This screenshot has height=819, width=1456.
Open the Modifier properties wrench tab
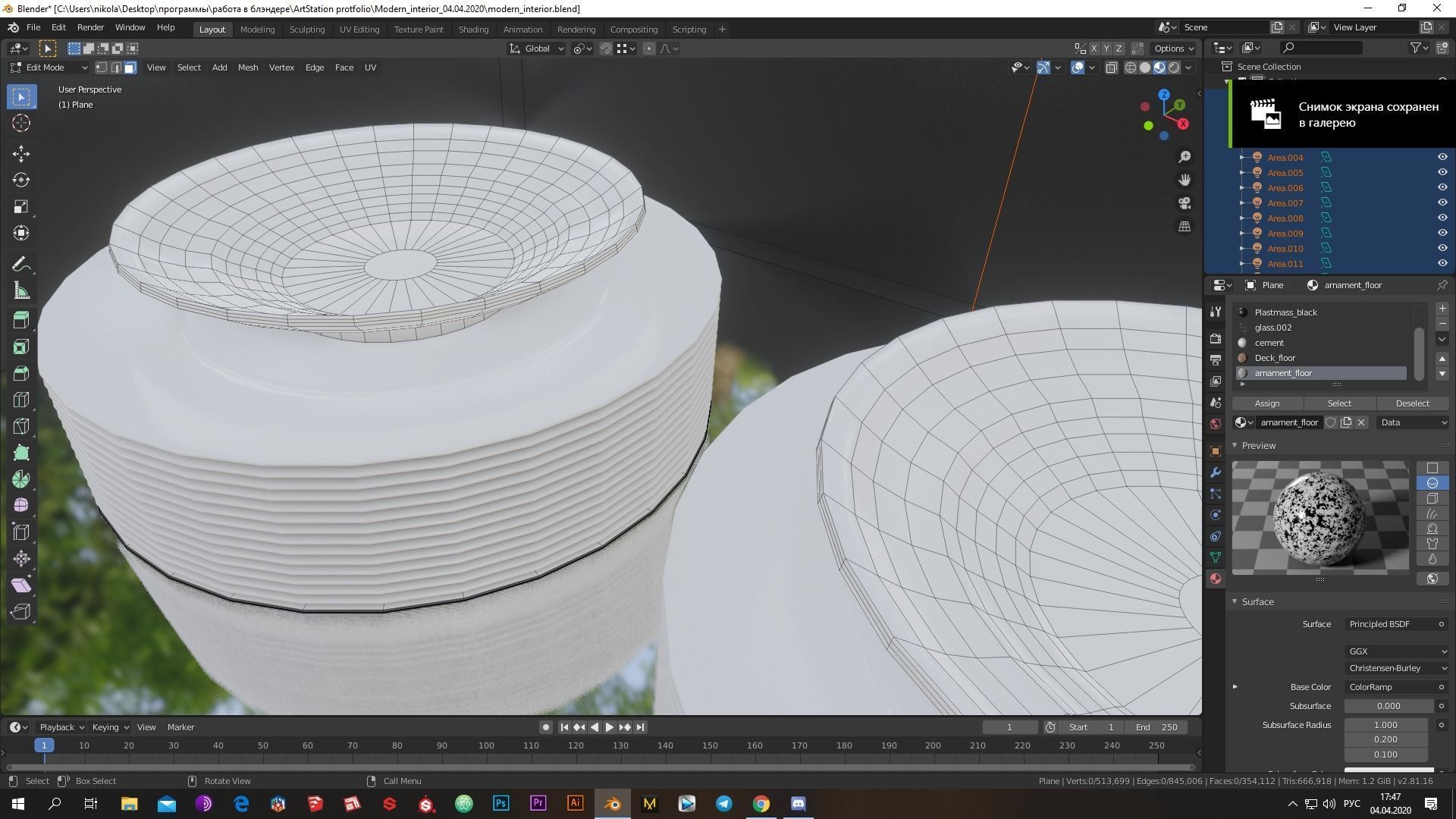tap(1216, 472)
